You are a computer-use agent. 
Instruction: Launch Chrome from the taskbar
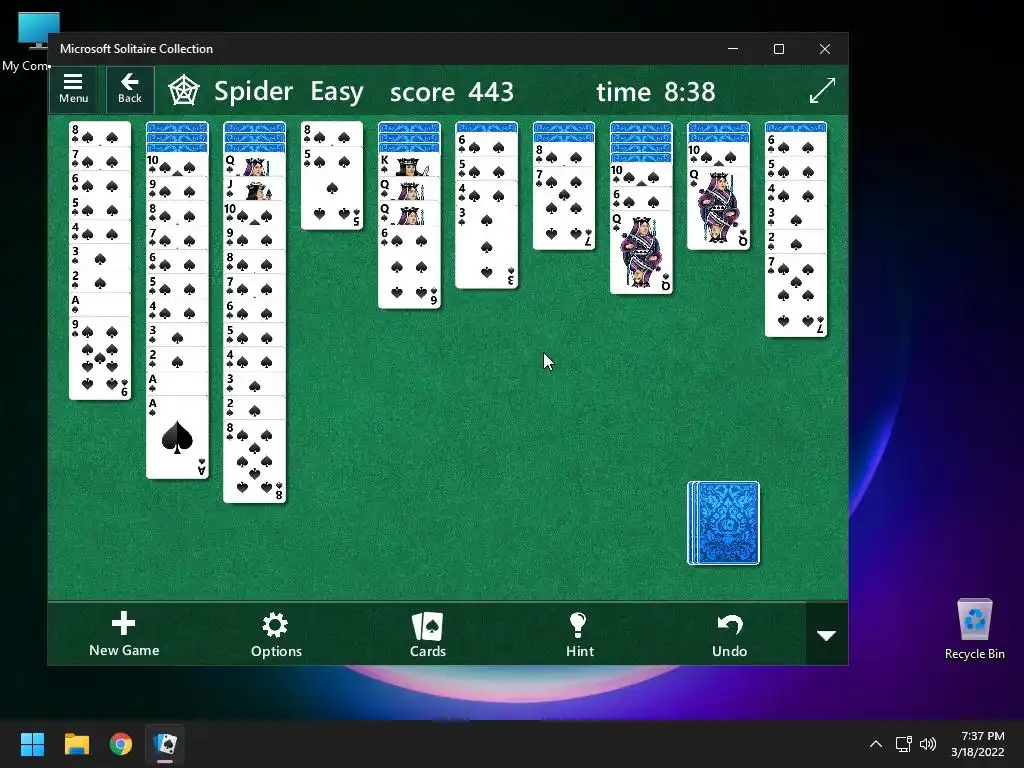click(x=121, y=744)
